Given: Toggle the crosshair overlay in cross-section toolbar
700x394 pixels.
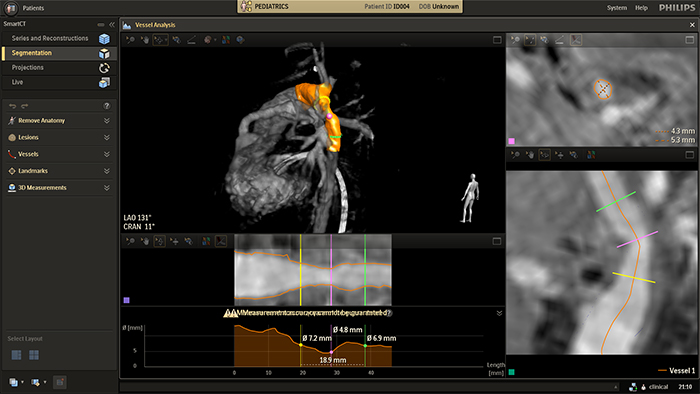Looking at the screenshot, I should (576, 40).
